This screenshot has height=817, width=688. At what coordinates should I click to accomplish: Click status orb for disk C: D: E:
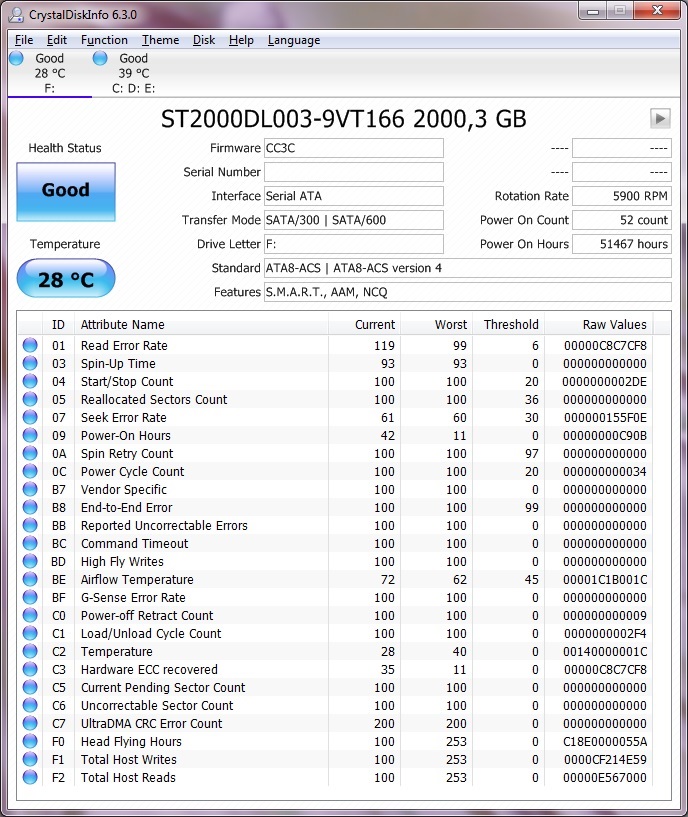tap(100, 58)
